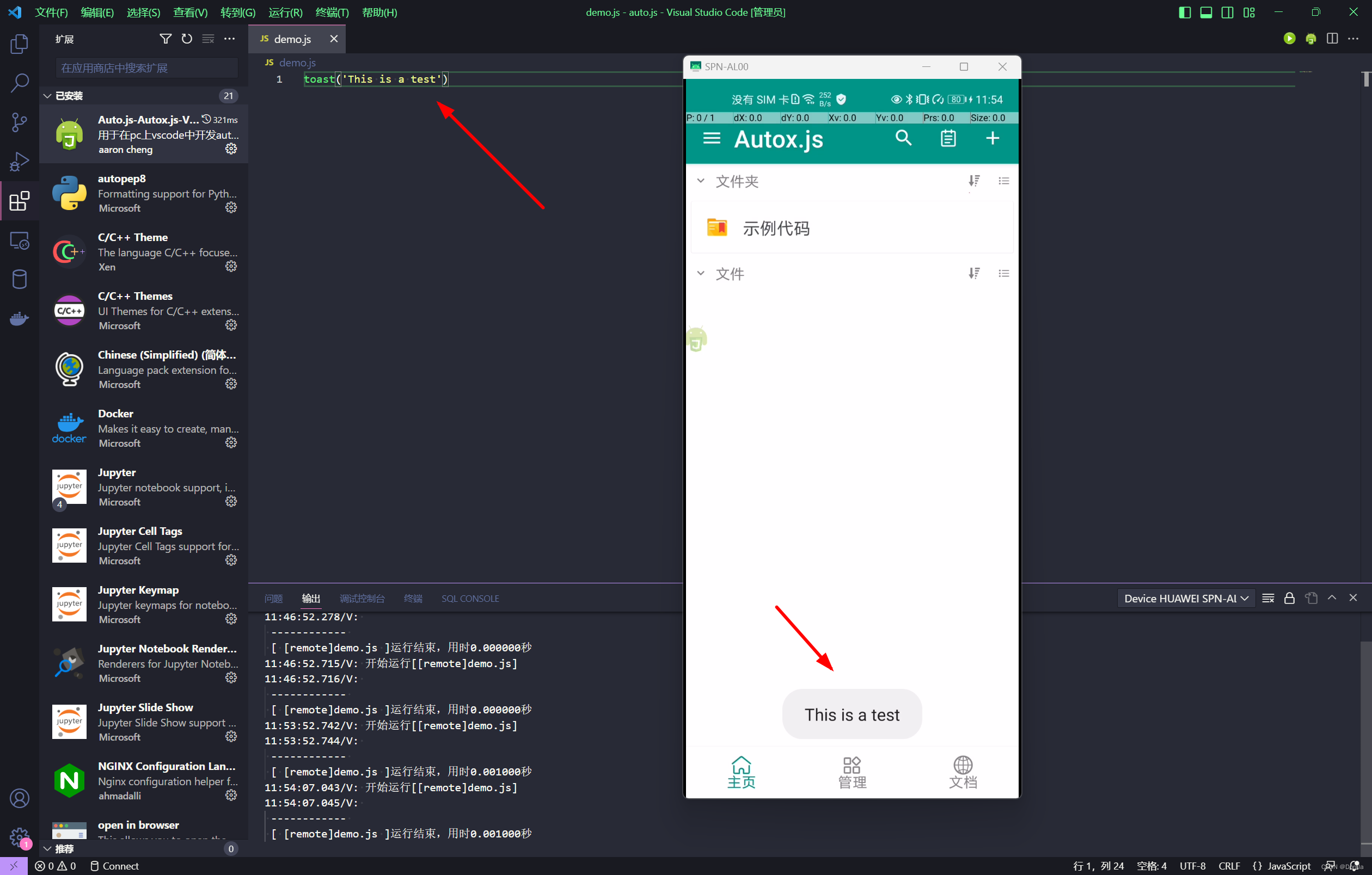
Task: Tap the 主页 tab on phone
Action: click(x=742, y=772)
